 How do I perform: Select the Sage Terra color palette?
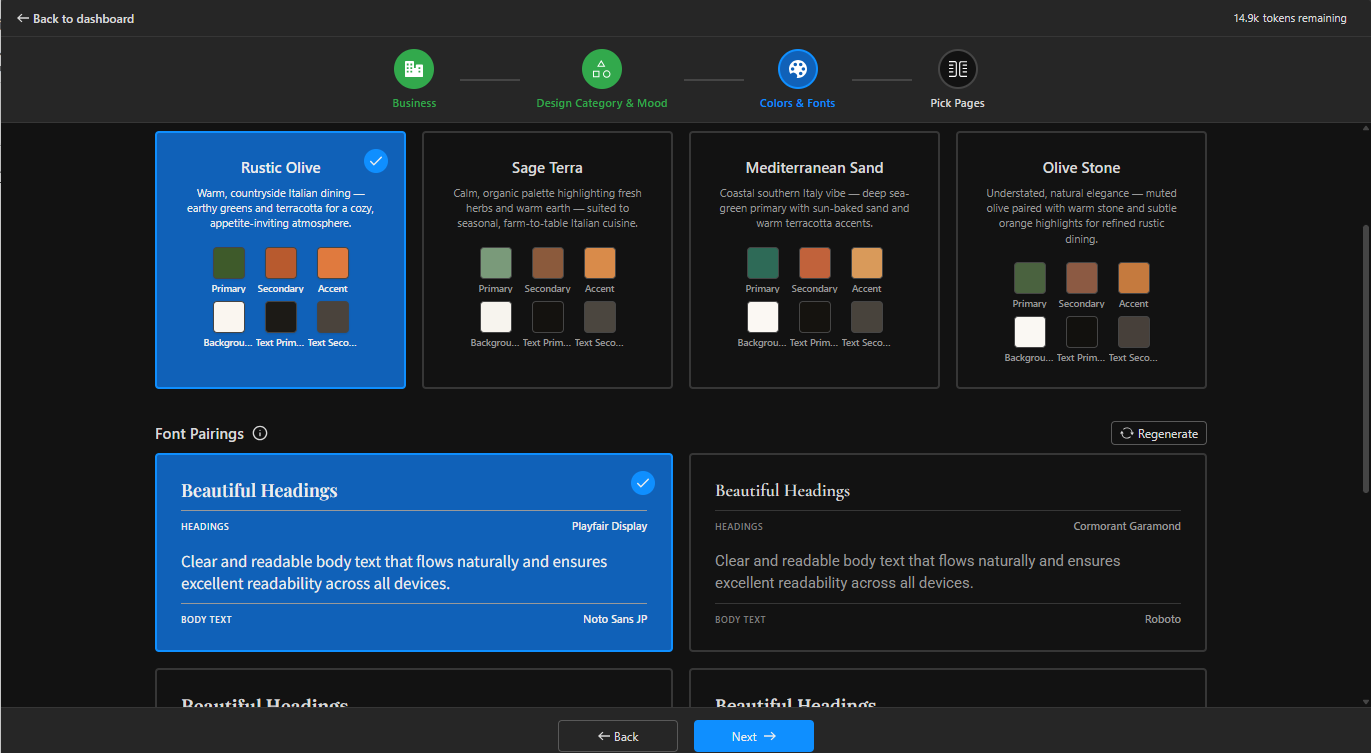coord(547,260)
